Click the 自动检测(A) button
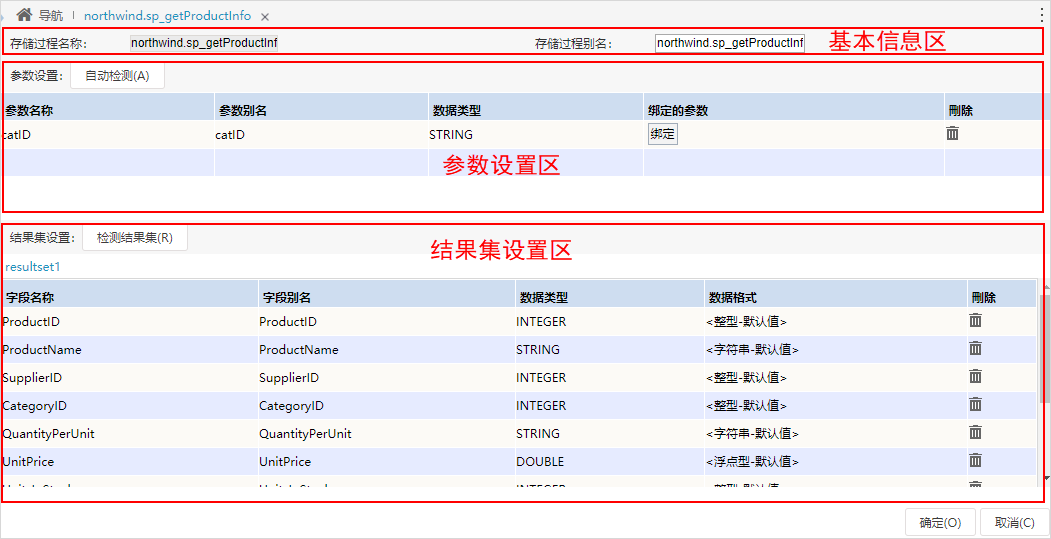 pyautogui.click(x=117, y=76)
